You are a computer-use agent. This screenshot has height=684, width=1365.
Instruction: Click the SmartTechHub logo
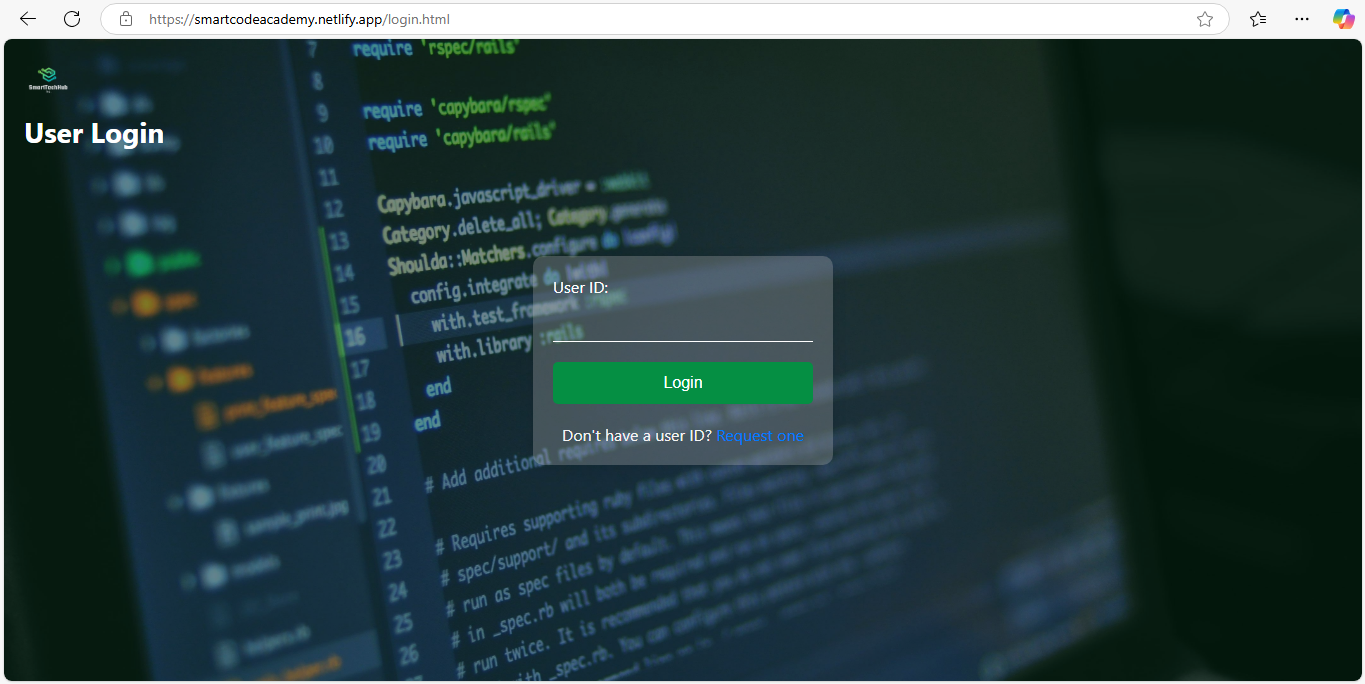tap(47, 78)
